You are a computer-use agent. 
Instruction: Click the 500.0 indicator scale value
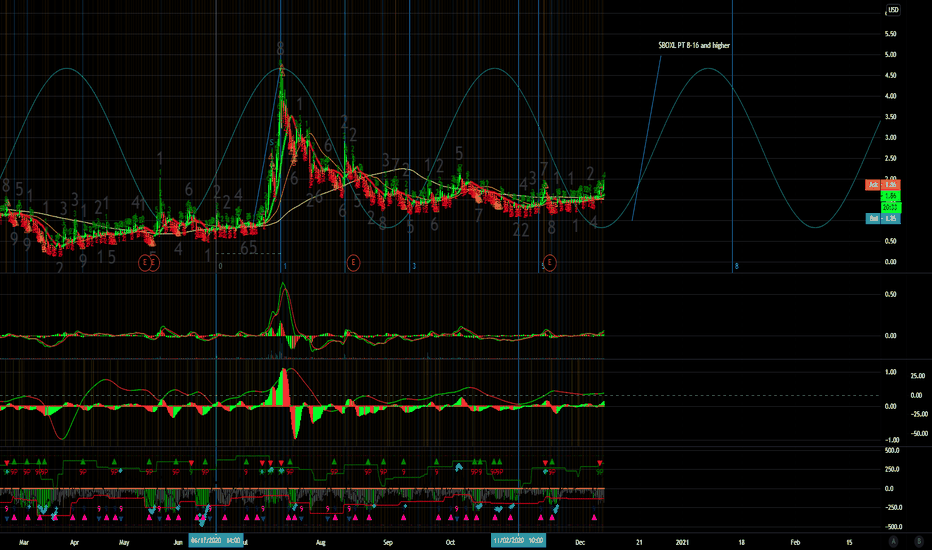[x=892, y=451]
